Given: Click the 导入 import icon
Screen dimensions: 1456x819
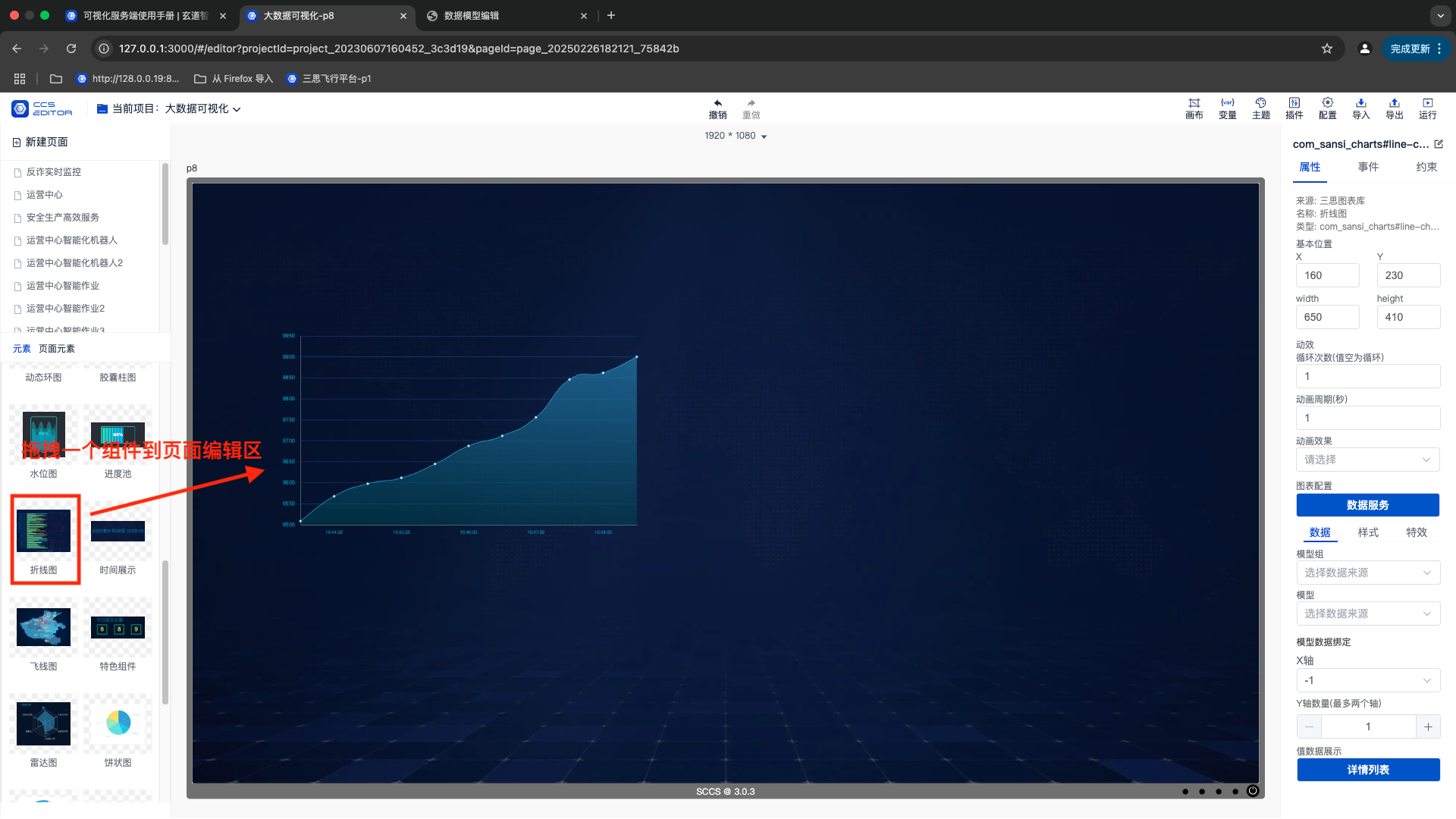Looking at the screenshot, I should coord(1360,103).
